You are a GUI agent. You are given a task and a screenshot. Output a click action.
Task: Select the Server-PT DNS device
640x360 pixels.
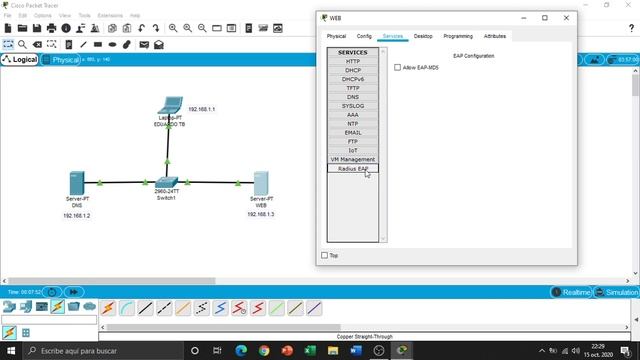77,183
